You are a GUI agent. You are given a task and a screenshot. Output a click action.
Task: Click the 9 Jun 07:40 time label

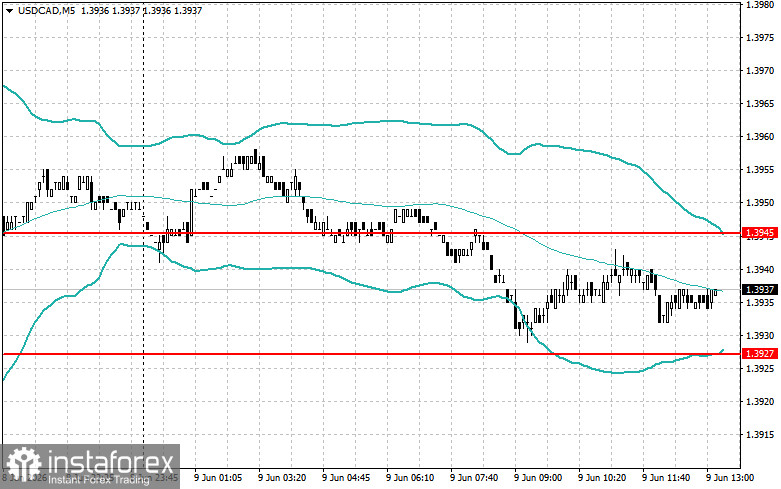point(474,478)
